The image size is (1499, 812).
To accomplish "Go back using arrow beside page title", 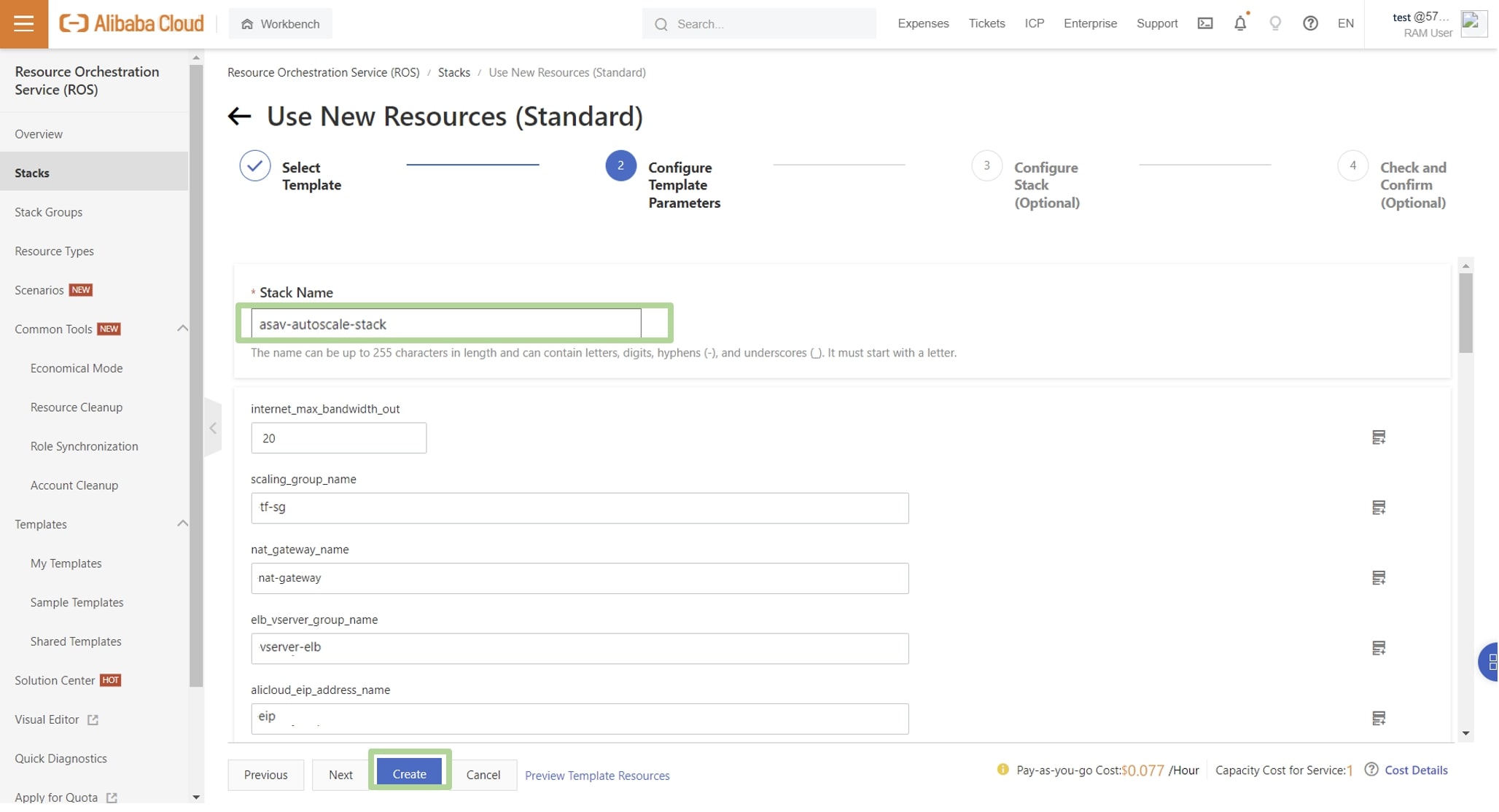I will pyautogui.click(x=239, y=116).
